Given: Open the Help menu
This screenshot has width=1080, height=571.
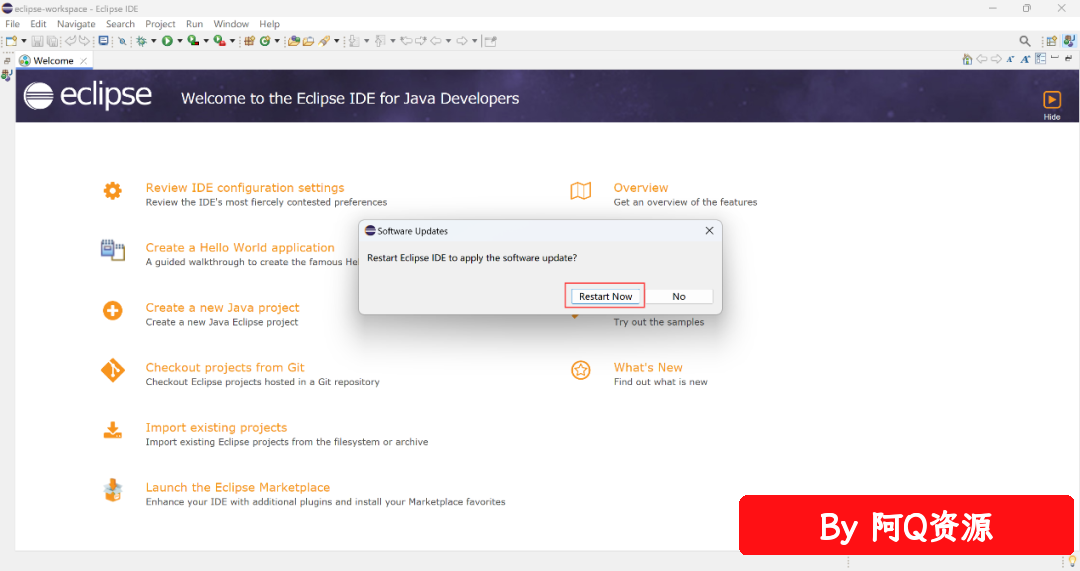Looking at the screenshot, I should tap(269, 23).
